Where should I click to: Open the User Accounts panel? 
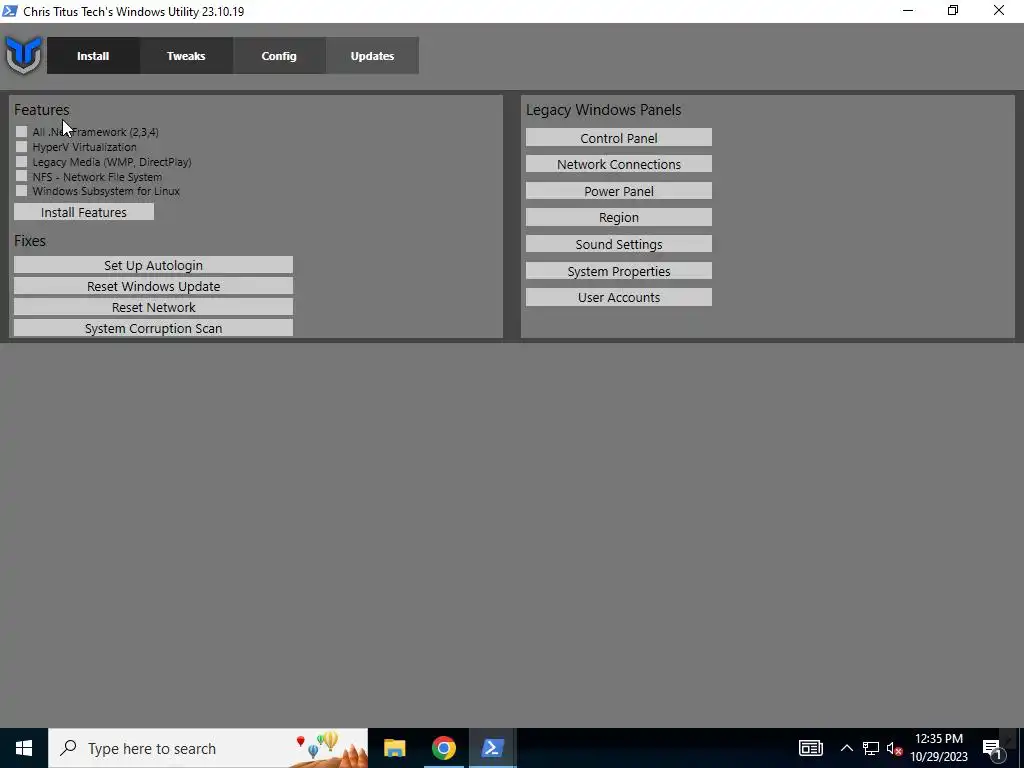(618, 297)
